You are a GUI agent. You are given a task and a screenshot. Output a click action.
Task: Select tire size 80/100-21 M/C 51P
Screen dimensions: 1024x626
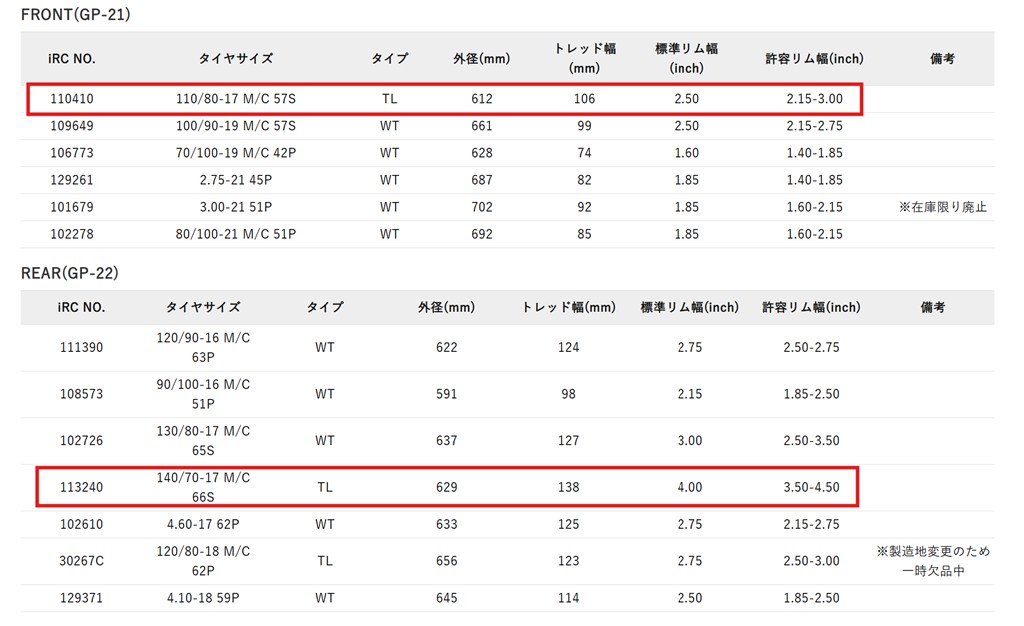pos(236,234)
